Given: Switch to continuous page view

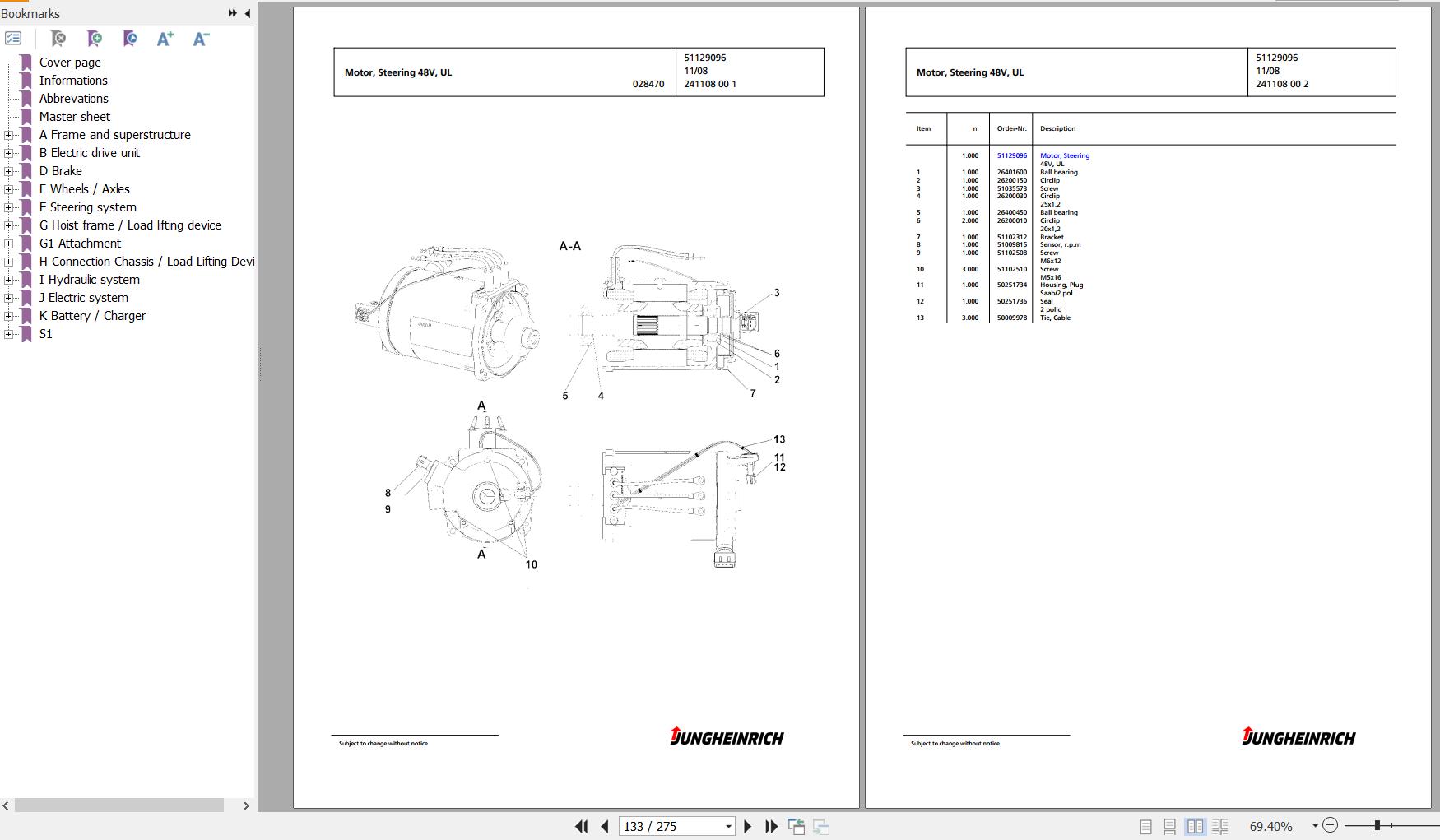Looking at the screenshot, I should tap(1169, 826).
